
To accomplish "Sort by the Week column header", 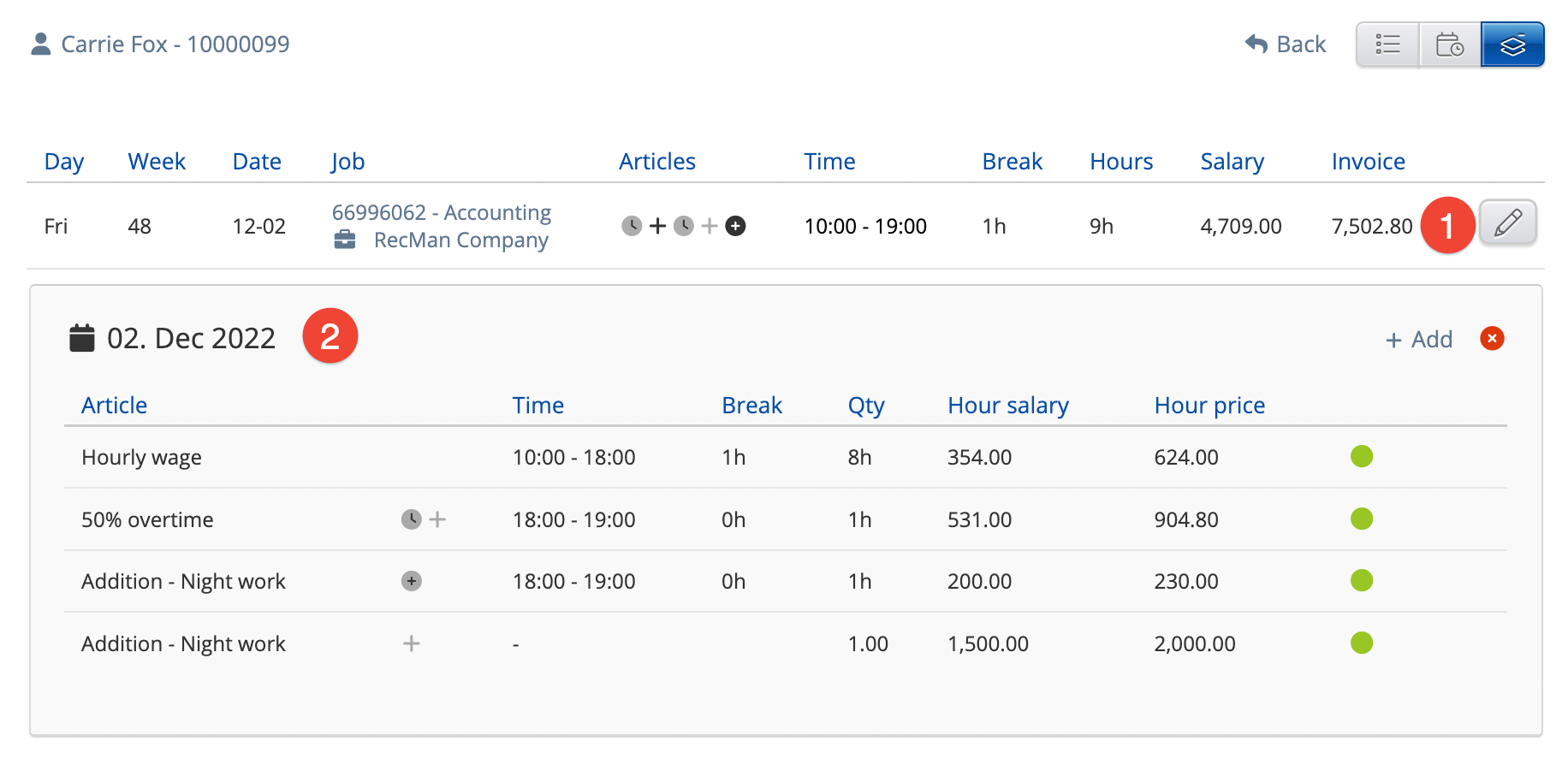I will pos(157,162).
